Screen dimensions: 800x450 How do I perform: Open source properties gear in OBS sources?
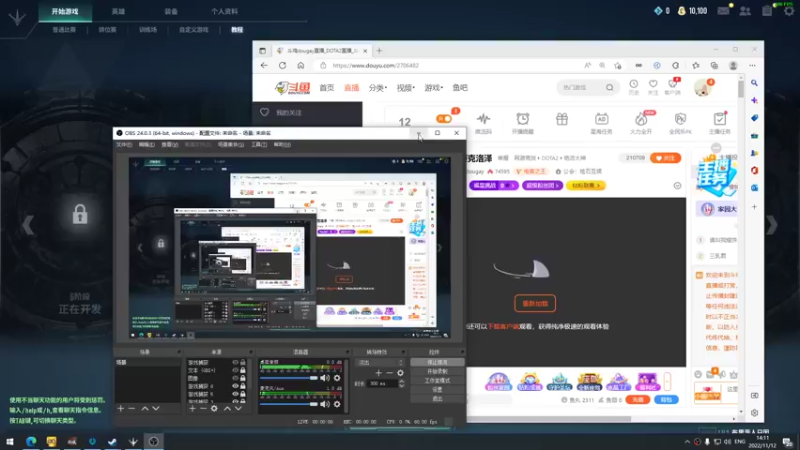pos(214,409)
